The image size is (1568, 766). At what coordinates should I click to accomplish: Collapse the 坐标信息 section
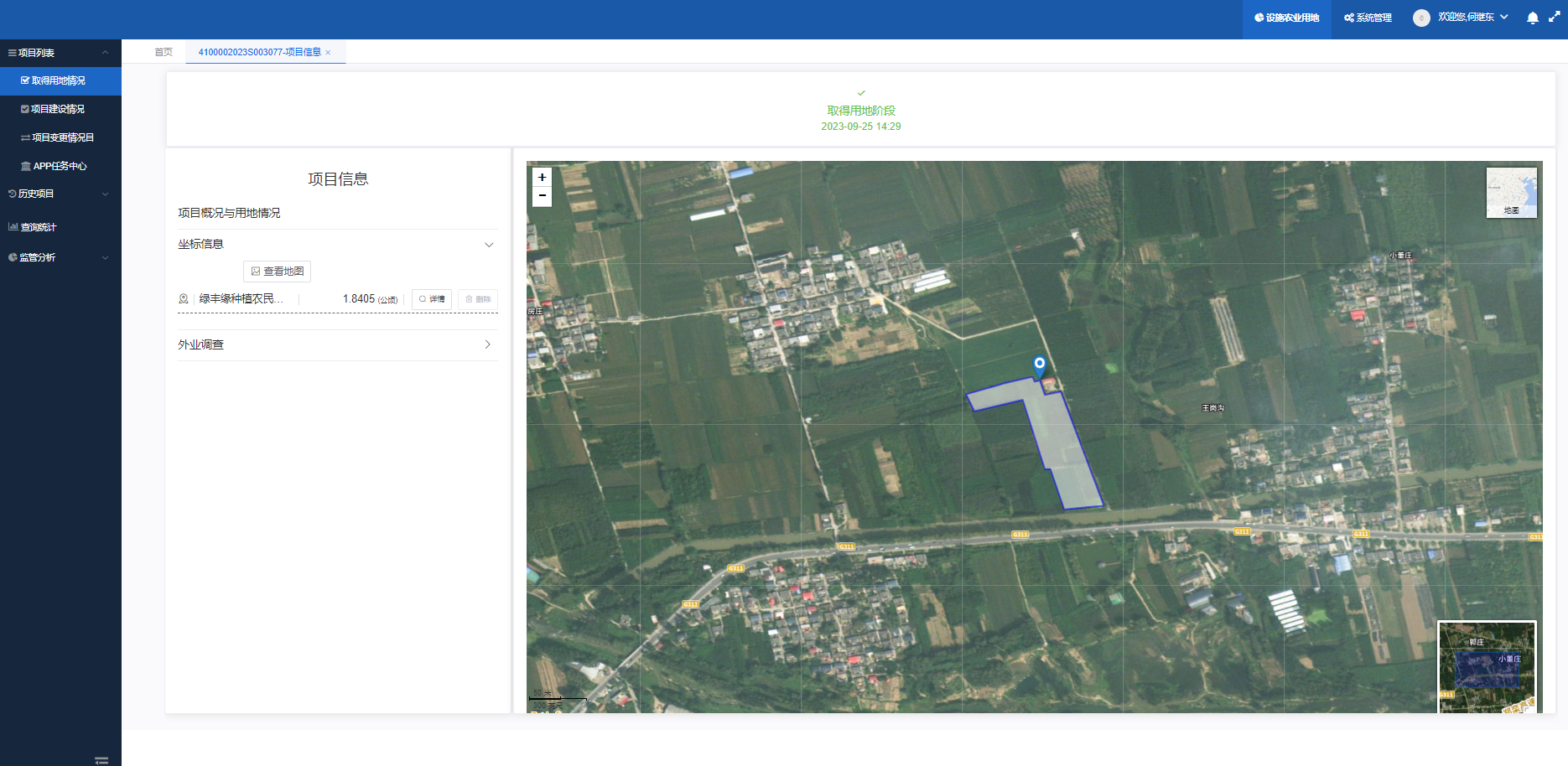click(489, 245)
